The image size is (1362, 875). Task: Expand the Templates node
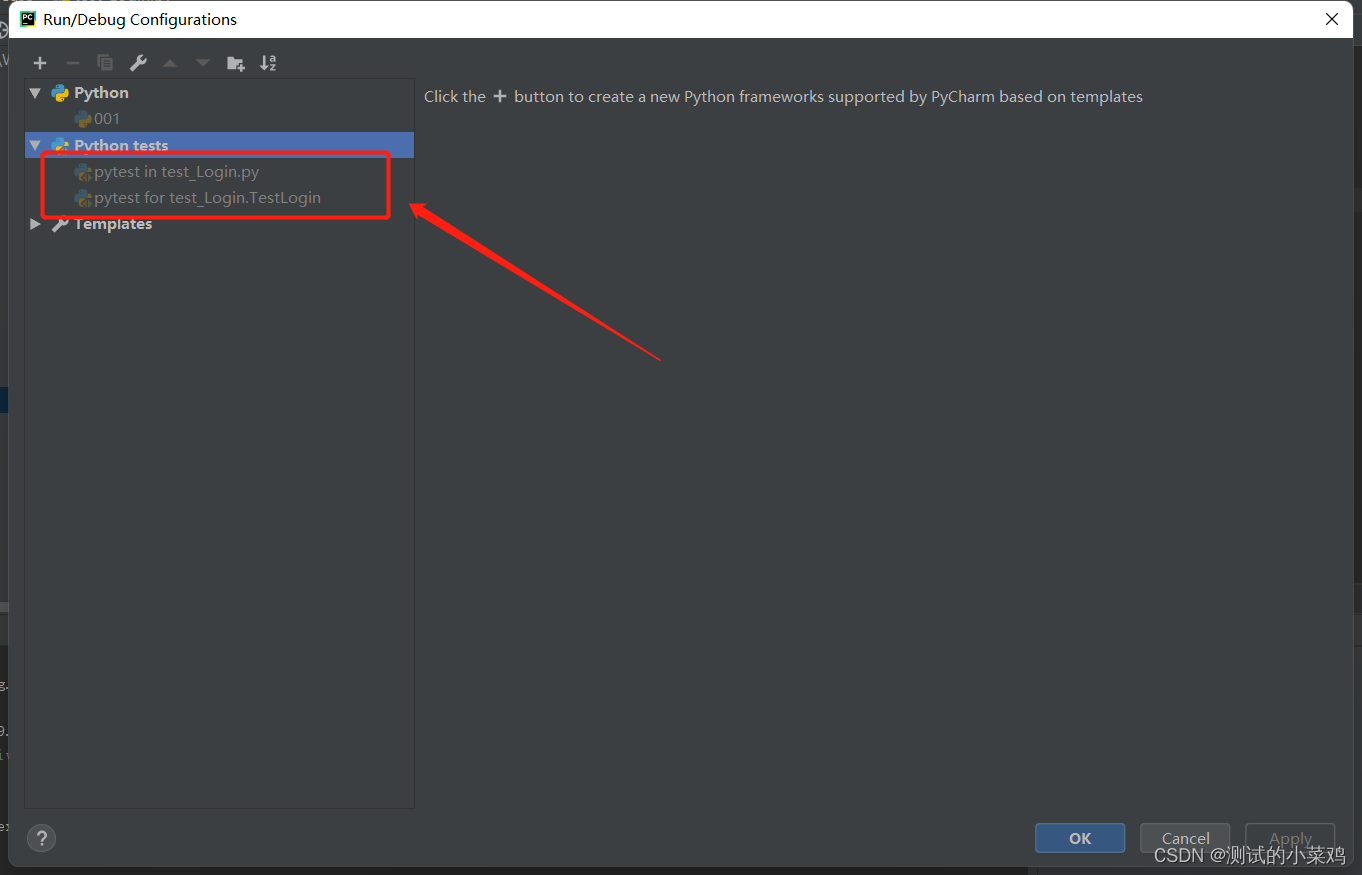pyautogui.click(x=34, y=223)
